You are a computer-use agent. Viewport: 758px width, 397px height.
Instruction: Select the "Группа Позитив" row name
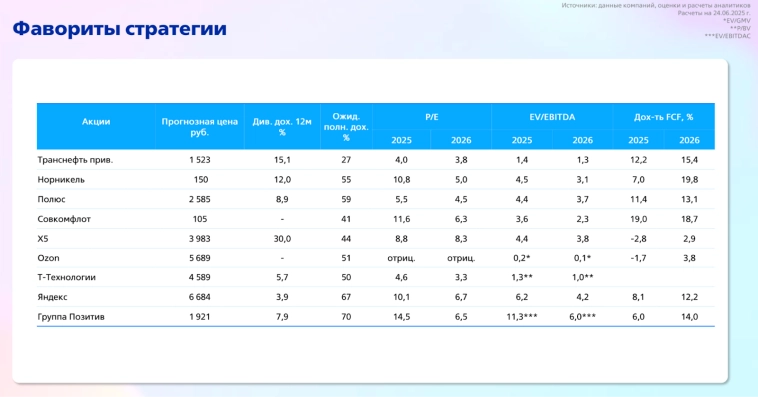pyautogui.click(x=71, y=317)
